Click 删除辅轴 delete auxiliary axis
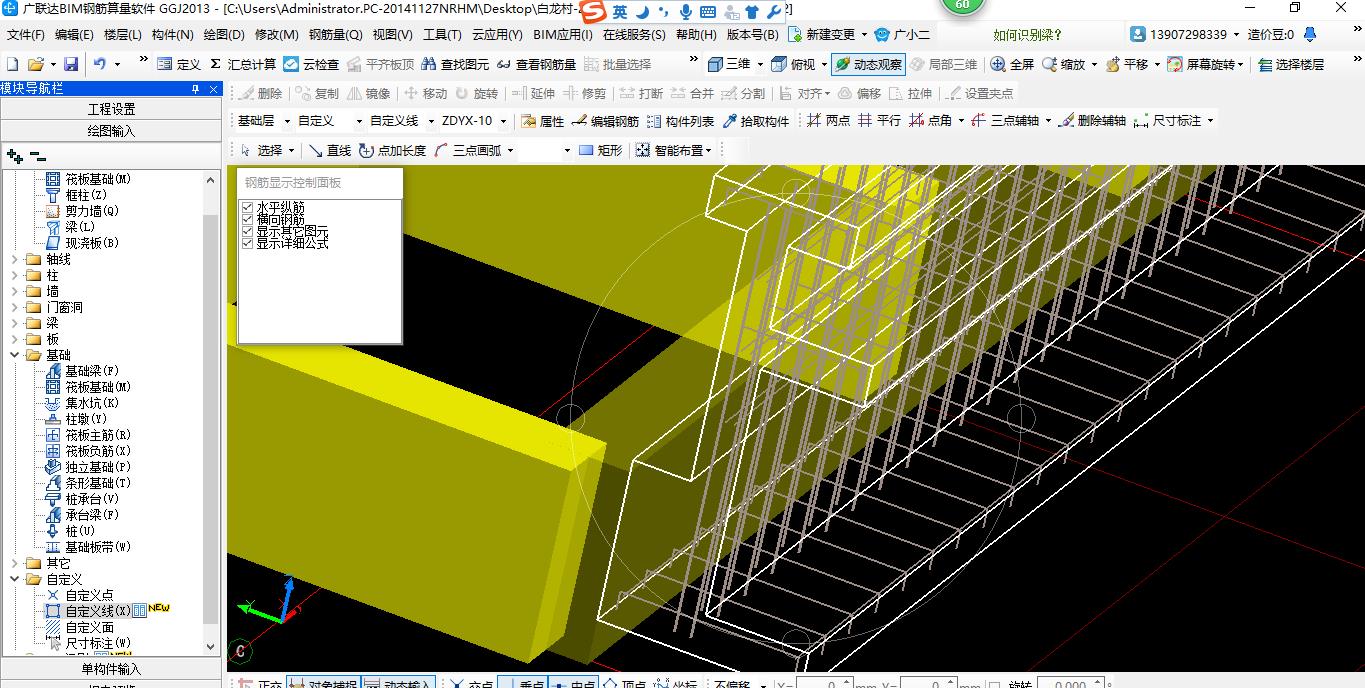The width and height of the screenshot is (1365, 688). pos(1092,121)
